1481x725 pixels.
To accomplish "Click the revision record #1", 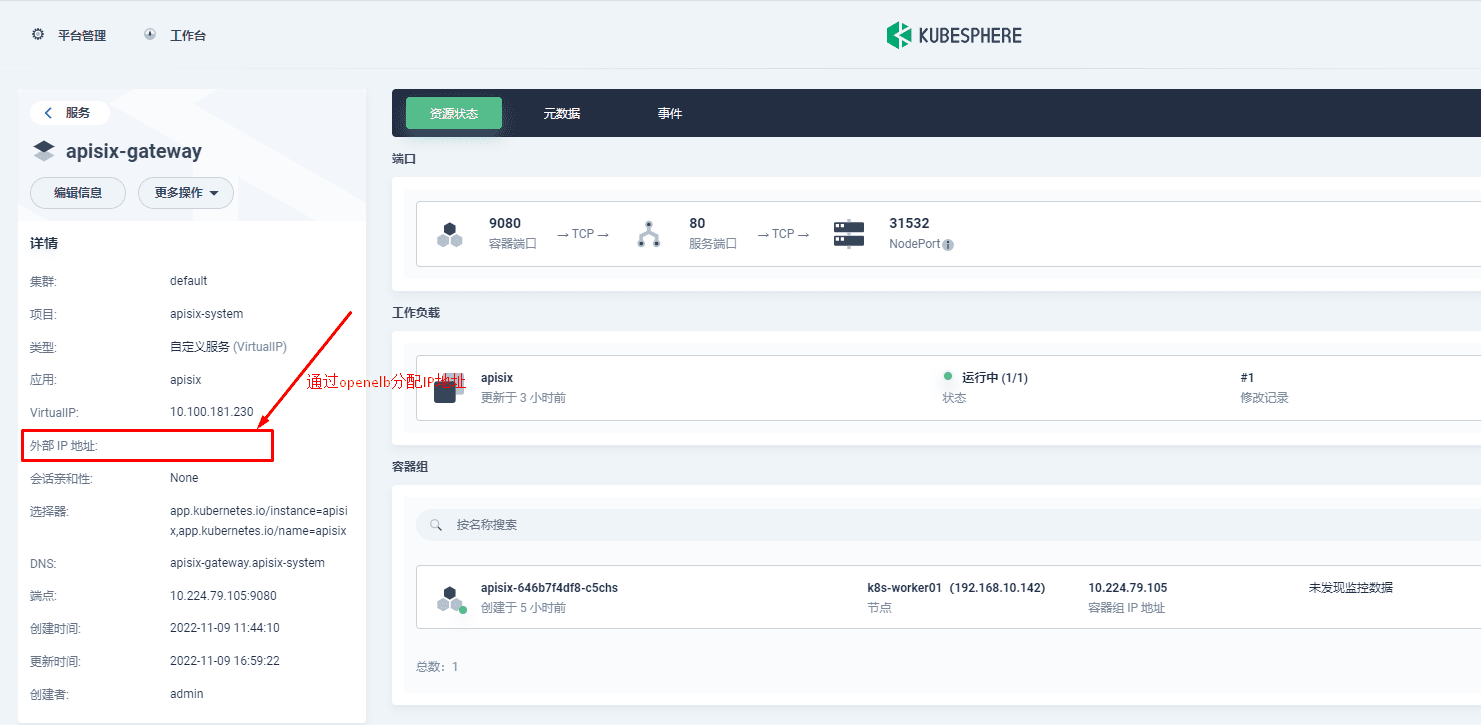I will pos(1247,378).
